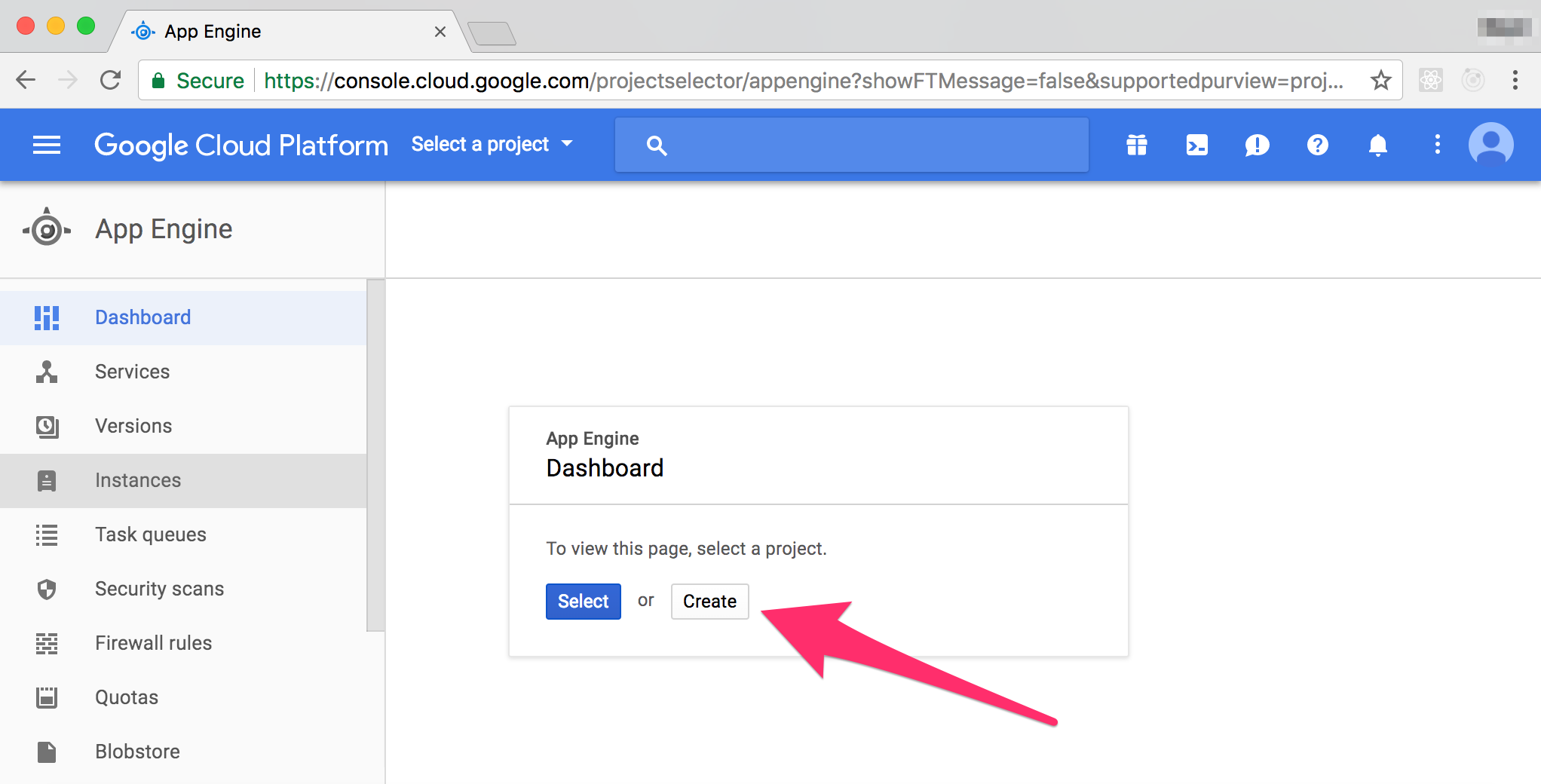This screenshot has width=1541, height=784.
Task: Open Dashboard in the sidebar
Action: (x=183, y=317)
